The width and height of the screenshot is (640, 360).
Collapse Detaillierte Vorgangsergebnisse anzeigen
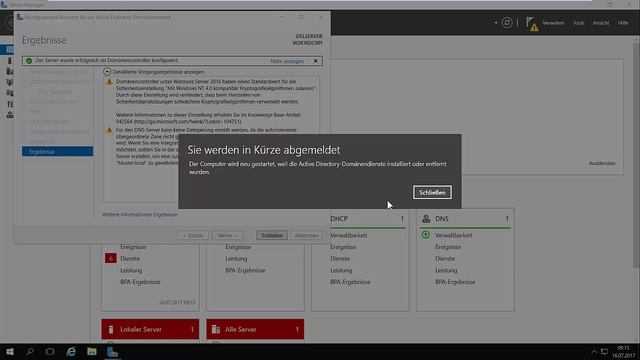(x=107, y=71)
